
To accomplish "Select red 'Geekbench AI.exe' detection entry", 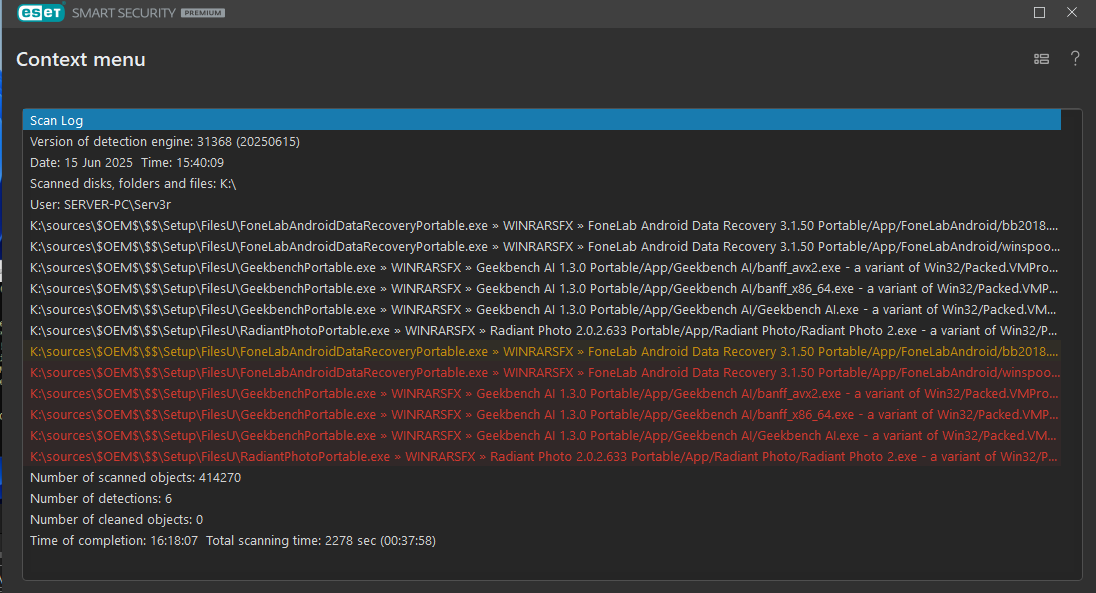I will [x=542, y=435].
